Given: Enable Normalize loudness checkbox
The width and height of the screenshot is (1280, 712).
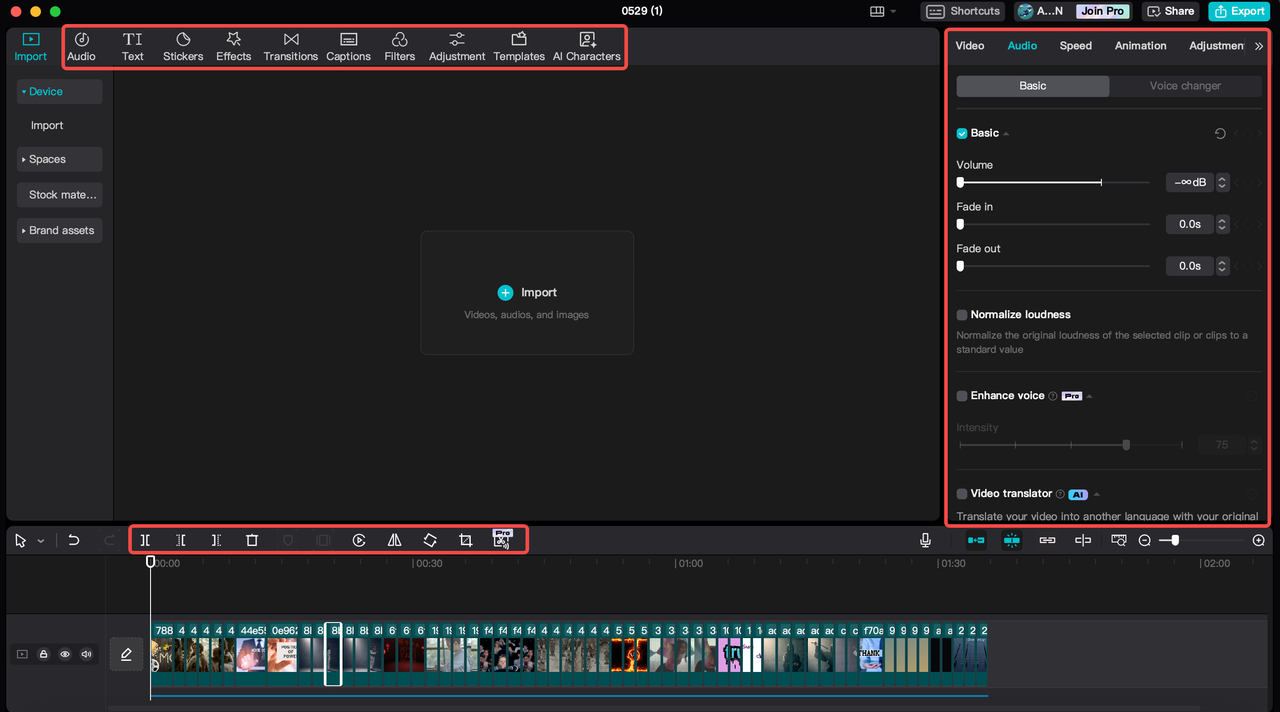Looking at the screenshot, I should coord(962,315).
